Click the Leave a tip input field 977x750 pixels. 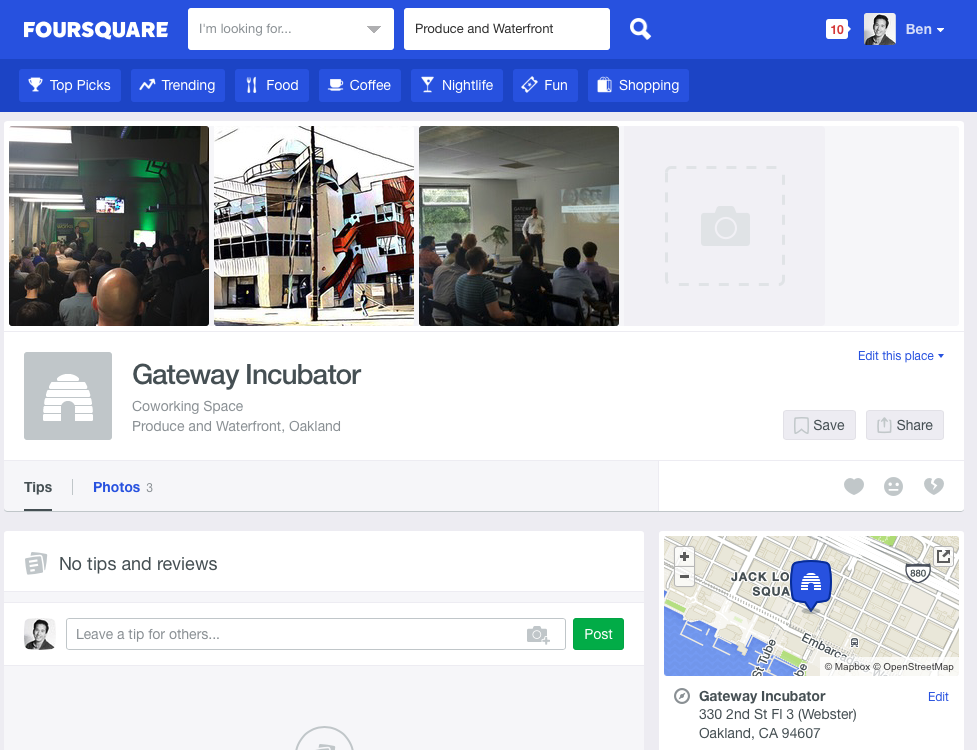pos(316,634)
